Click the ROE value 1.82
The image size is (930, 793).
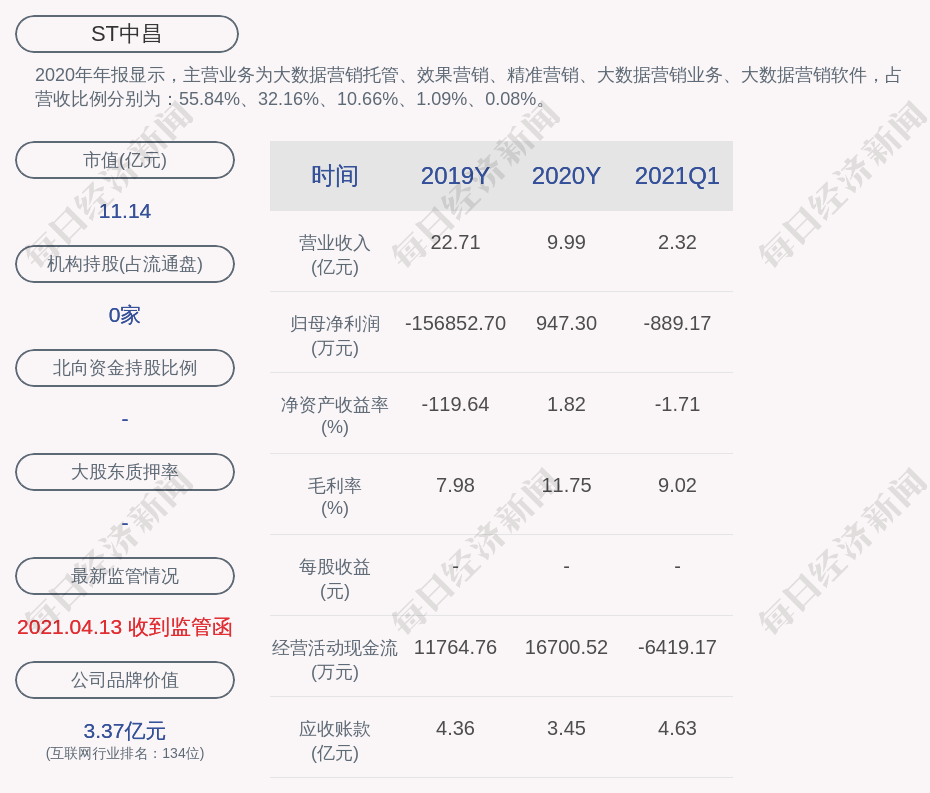(566, 405)
